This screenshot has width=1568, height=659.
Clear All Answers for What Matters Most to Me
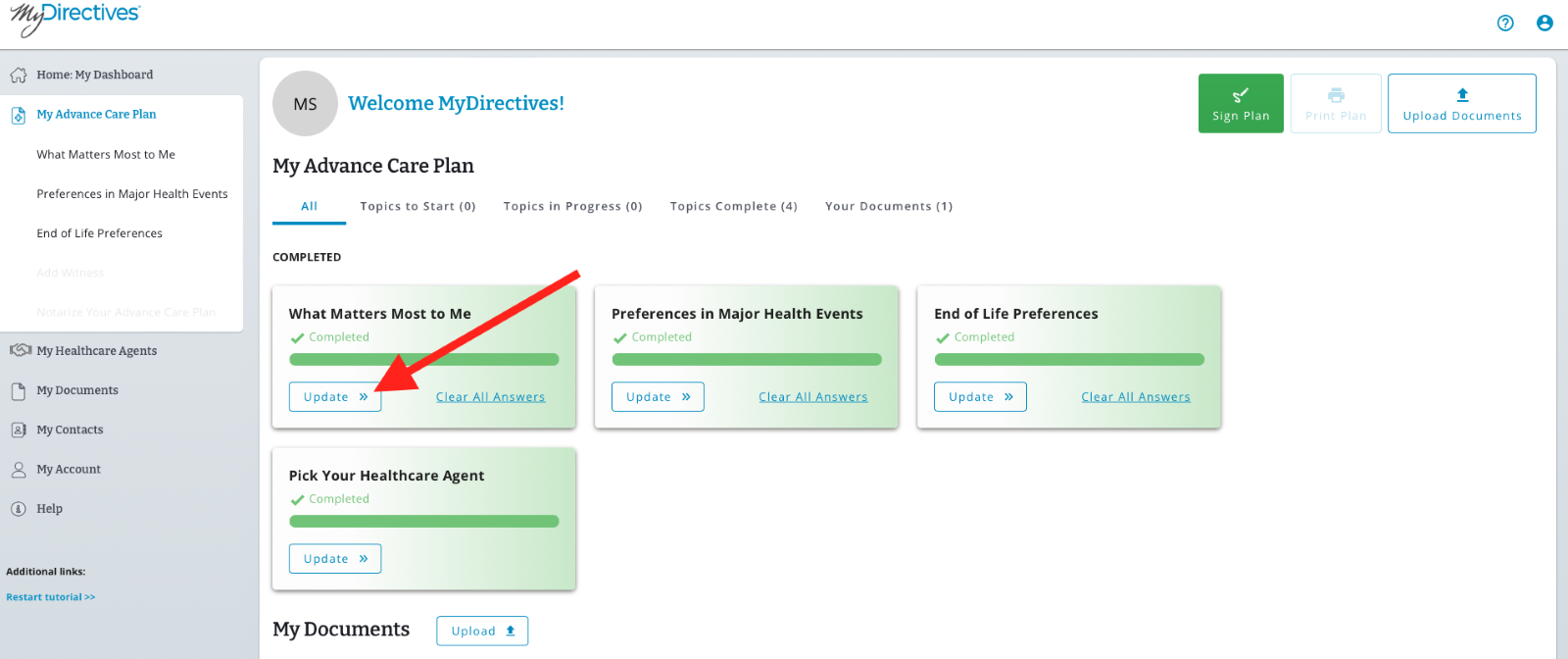490,397
